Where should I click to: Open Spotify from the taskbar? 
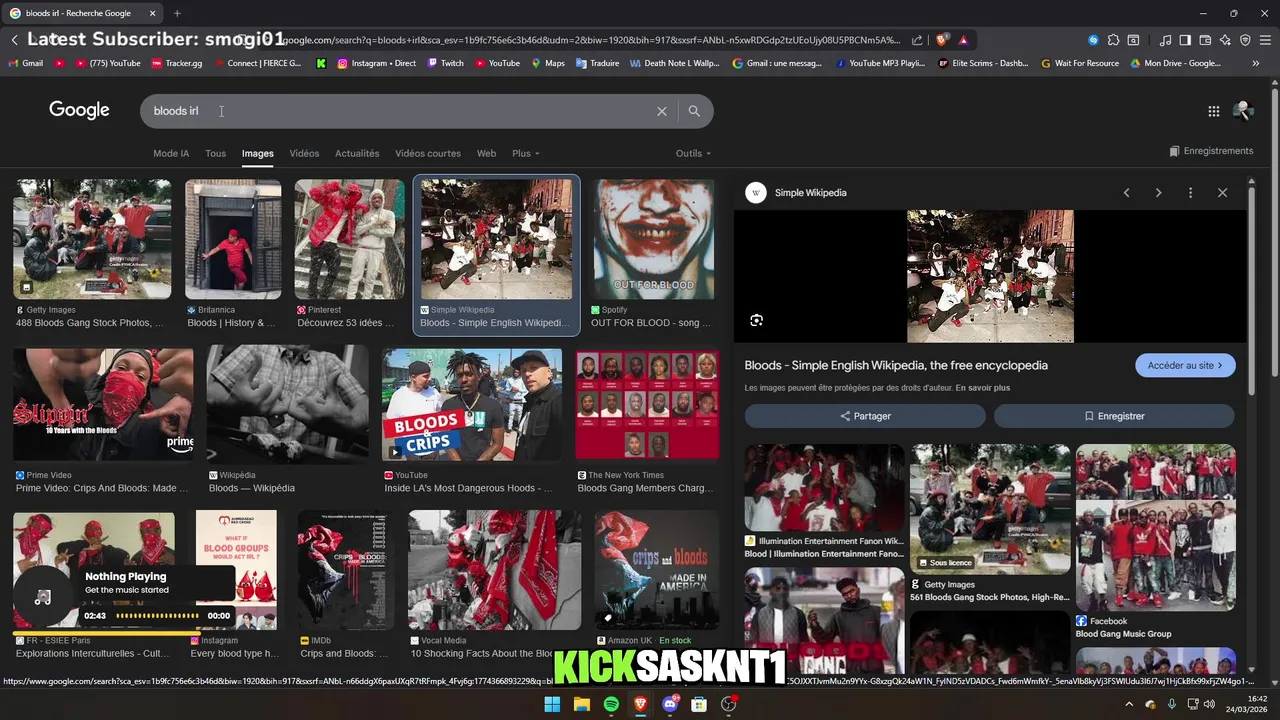coord(611,704)
